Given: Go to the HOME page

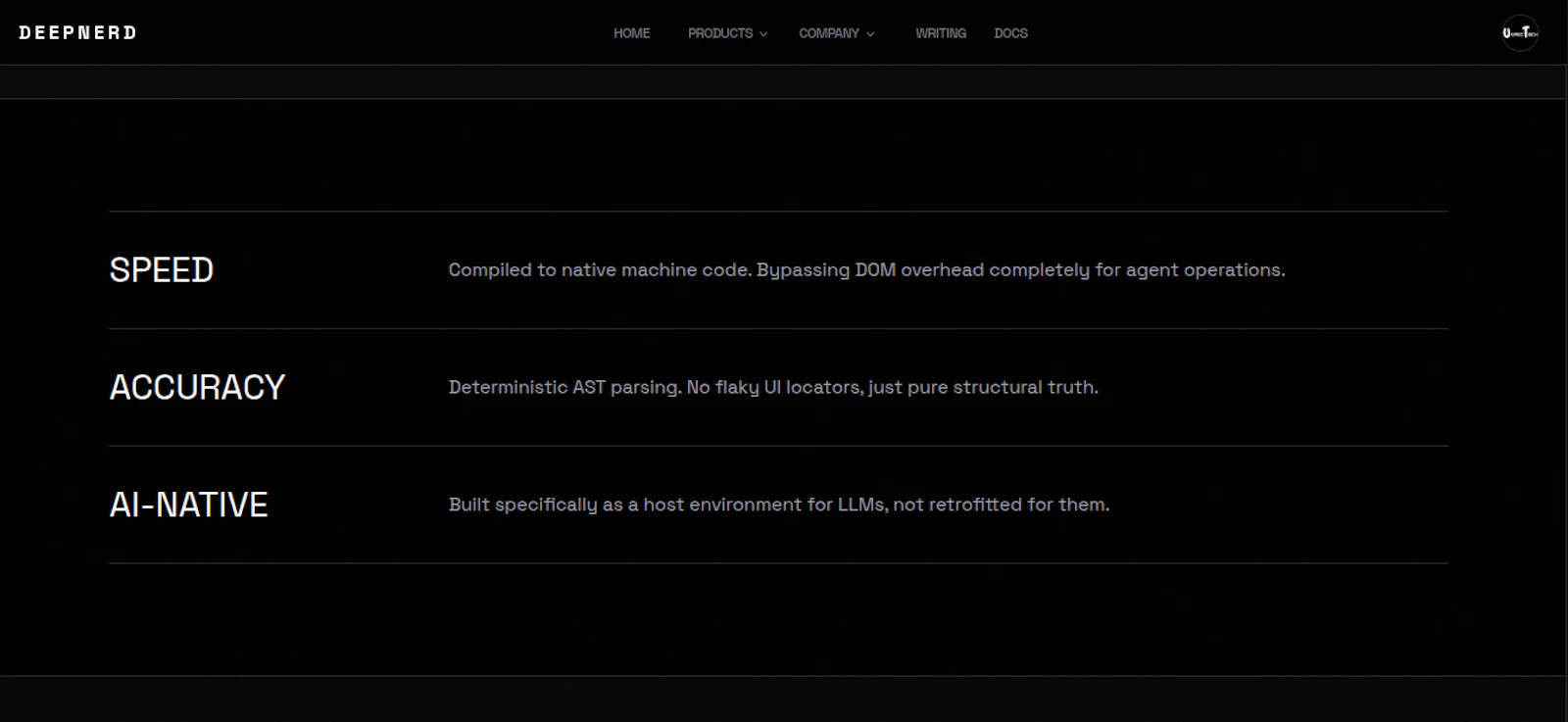Looking at the screenshot, I should click(632, 33).
